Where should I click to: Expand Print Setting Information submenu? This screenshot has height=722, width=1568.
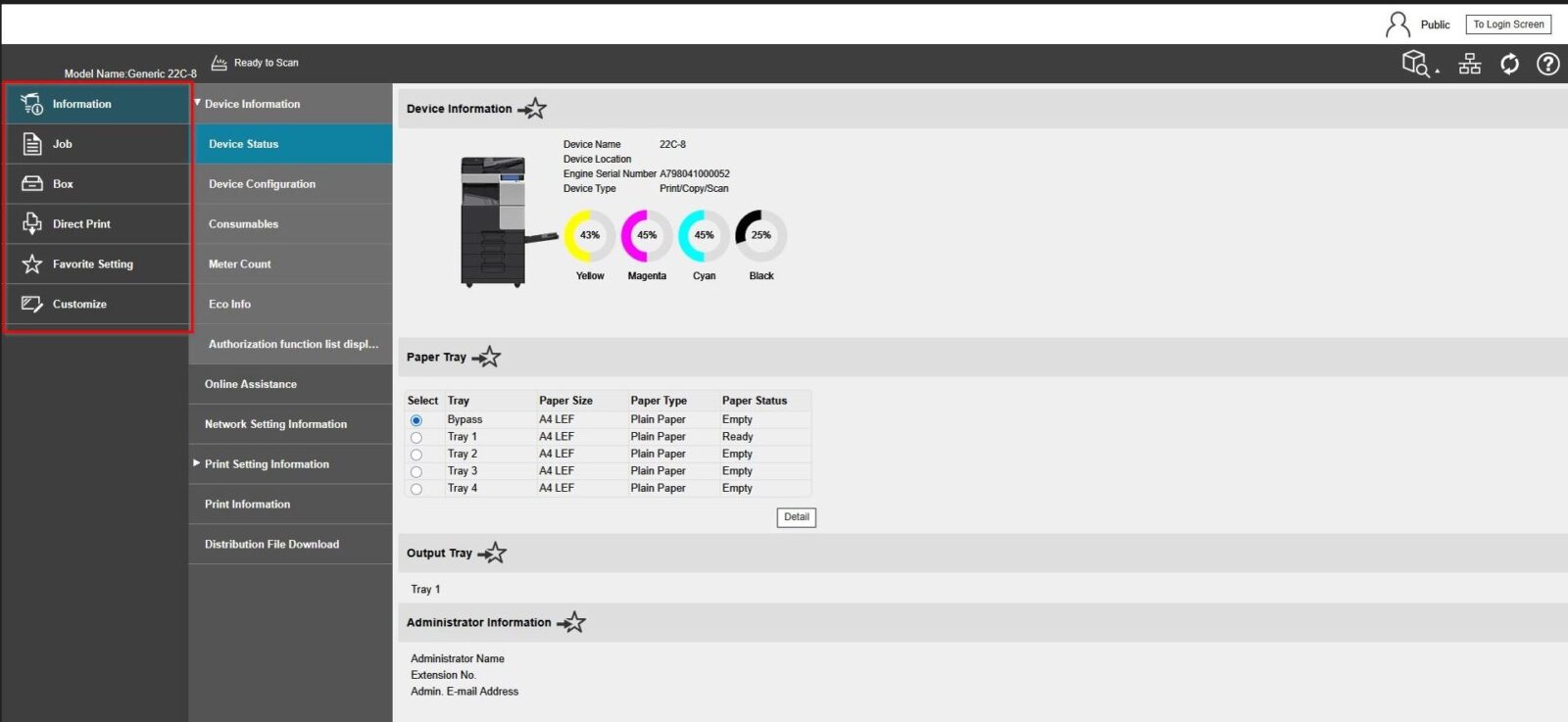[198, 463]
